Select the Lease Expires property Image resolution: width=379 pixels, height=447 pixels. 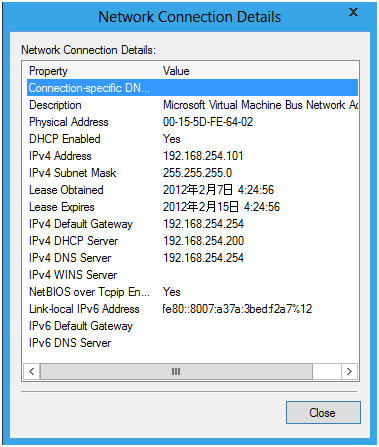pyautogui.click(x=62, y=207)
